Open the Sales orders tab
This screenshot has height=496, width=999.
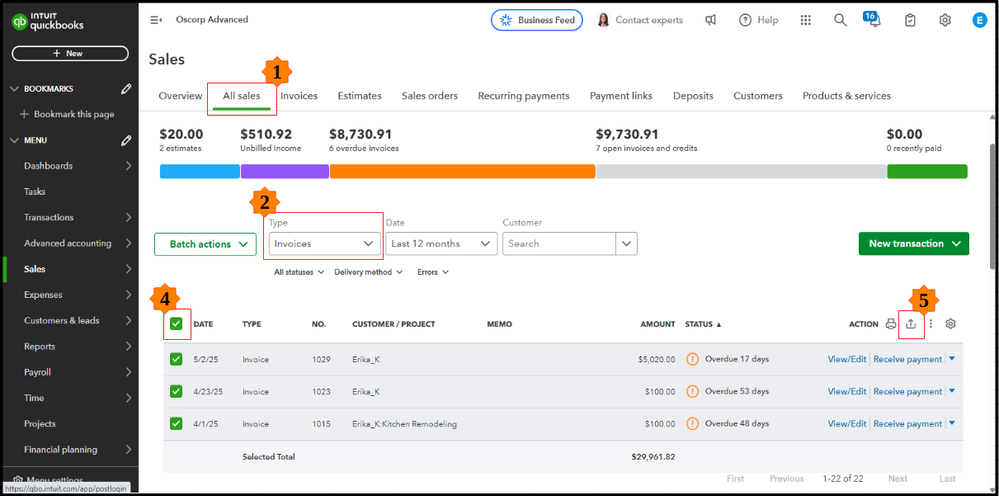pos(429,96)
